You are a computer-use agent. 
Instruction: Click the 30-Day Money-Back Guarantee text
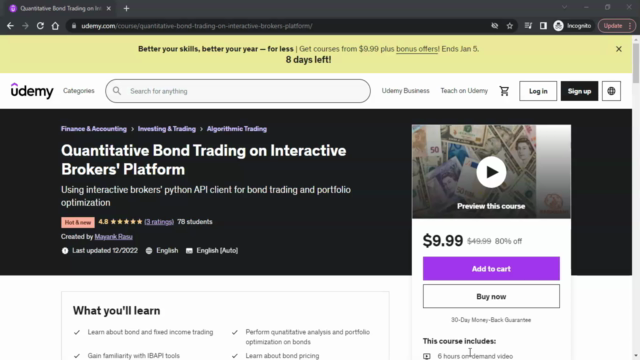[x=491, y=320]
